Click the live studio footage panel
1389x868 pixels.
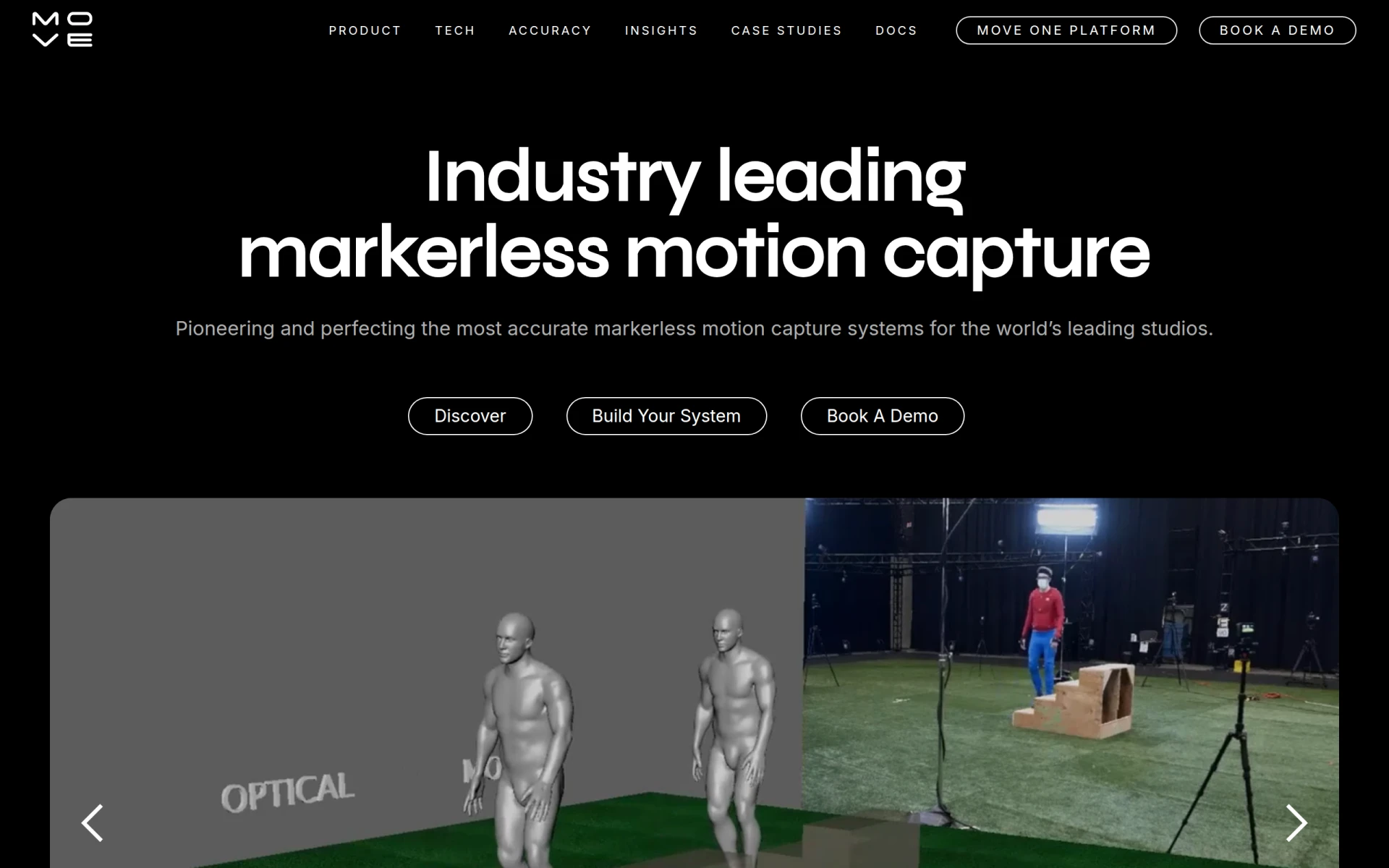click(x=1071, y=683)
